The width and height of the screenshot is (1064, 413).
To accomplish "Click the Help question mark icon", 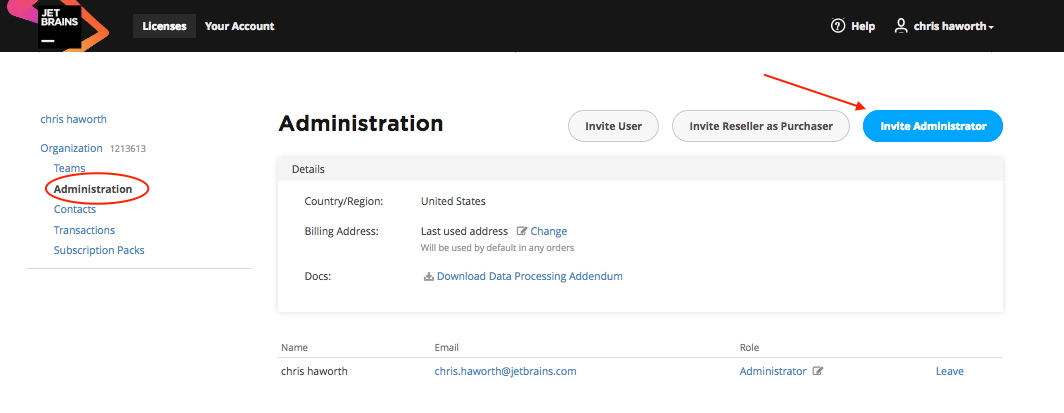I will tap(838, 26).
